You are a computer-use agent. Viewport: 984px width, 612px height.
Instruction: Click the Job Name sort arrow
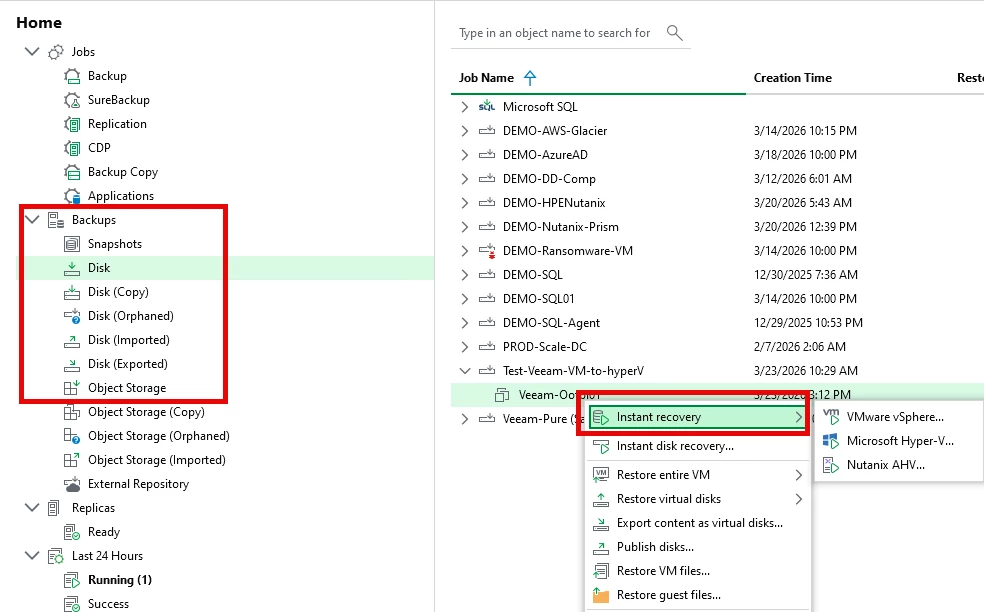530,78
